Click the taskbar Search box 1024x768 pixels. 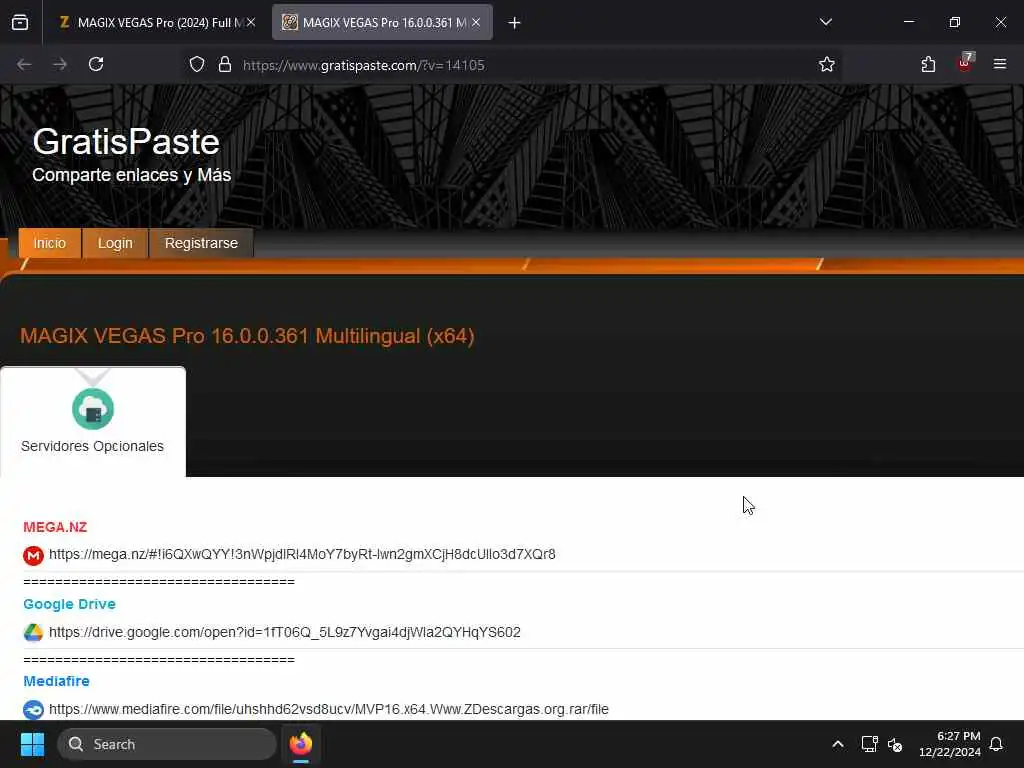[x=167, y=744]
